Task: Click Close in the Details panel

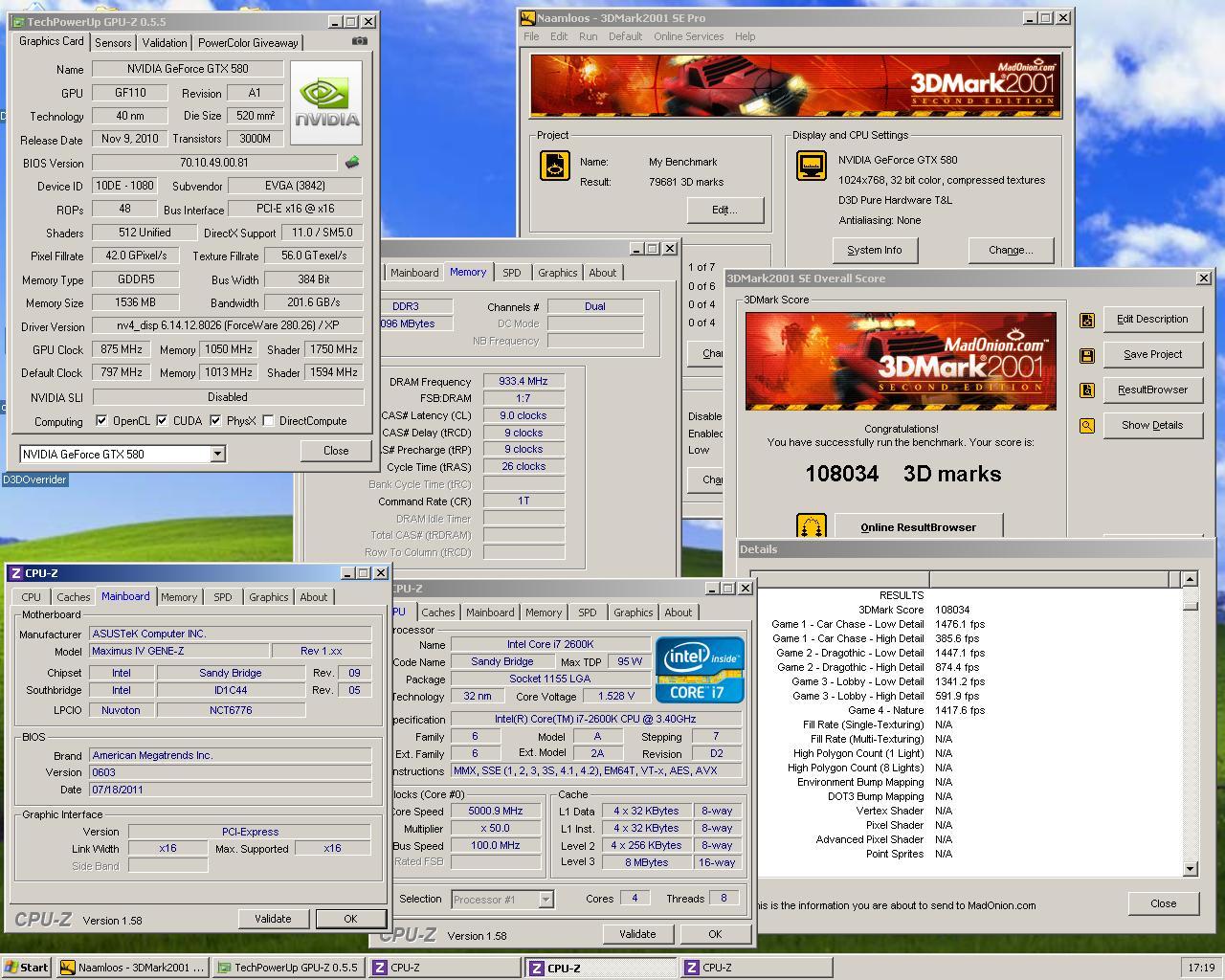Action: 1163,903
